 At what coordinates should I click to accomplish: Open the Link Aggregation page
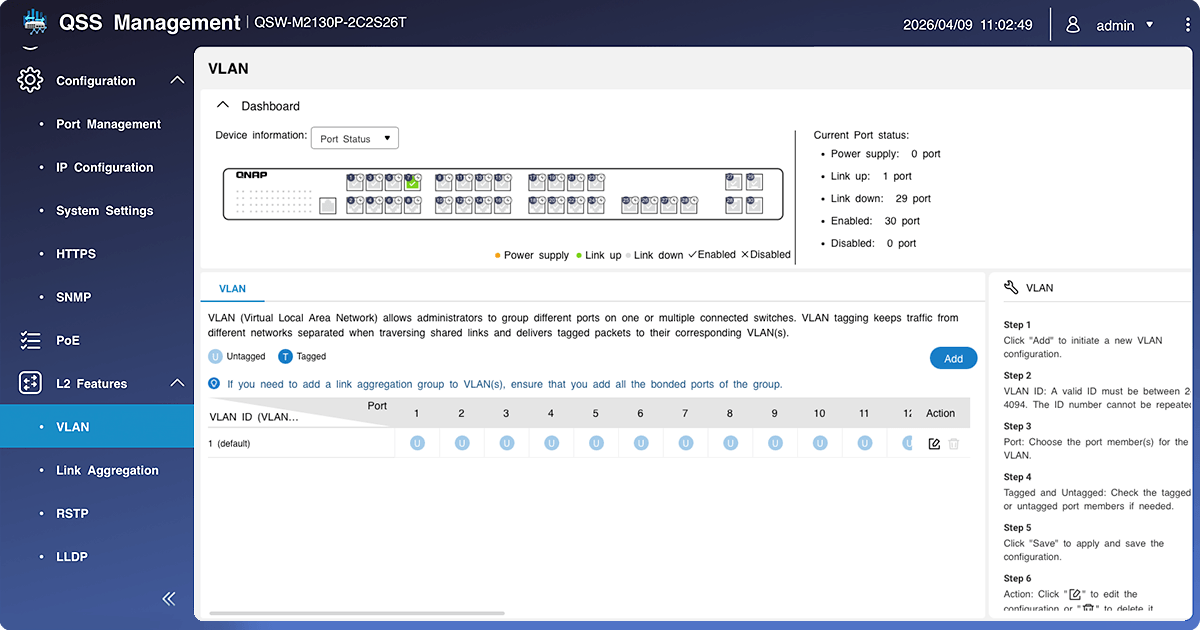click(107, 470)
